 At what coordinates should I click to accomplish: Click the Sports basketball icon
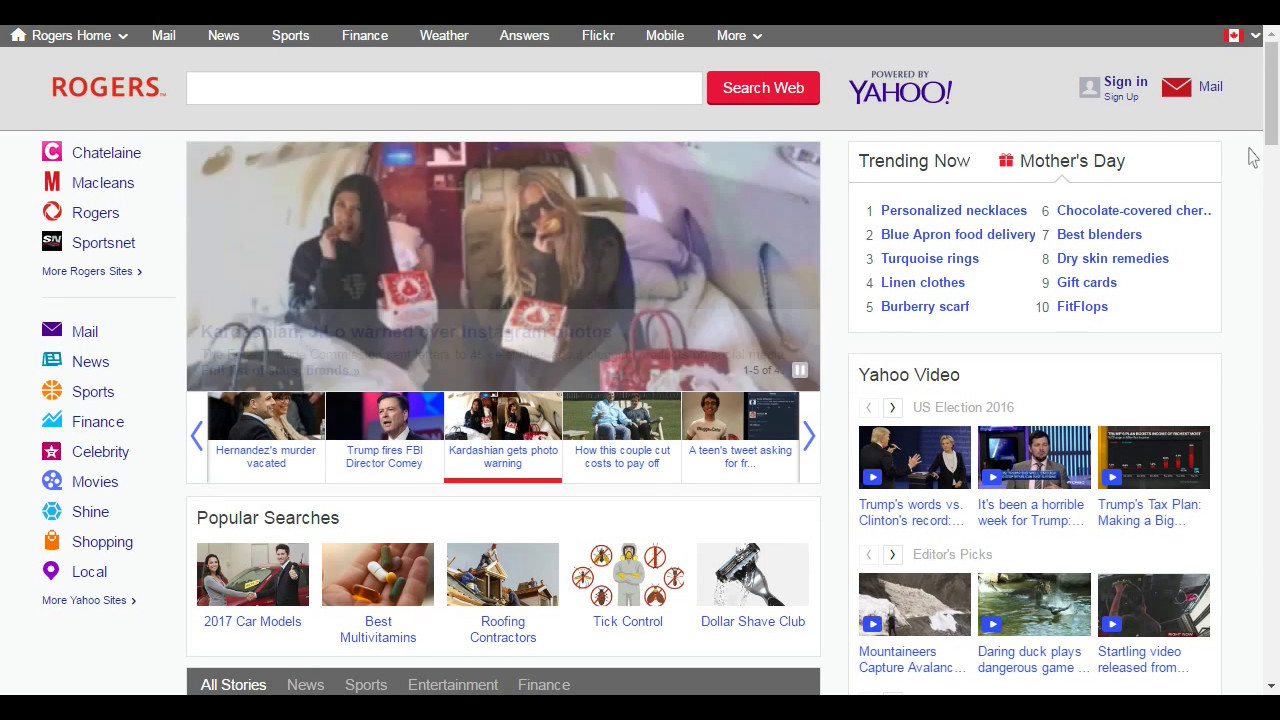point(52,391)
